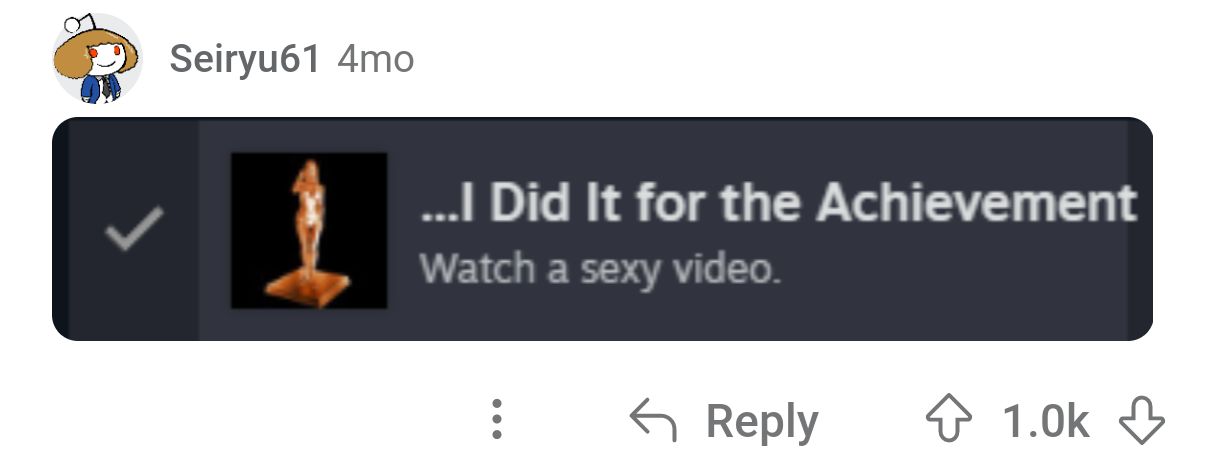Visit the Seiryu61 username profile link
The width and height of the screenshot is (1218, 455).
pos(245,59)
